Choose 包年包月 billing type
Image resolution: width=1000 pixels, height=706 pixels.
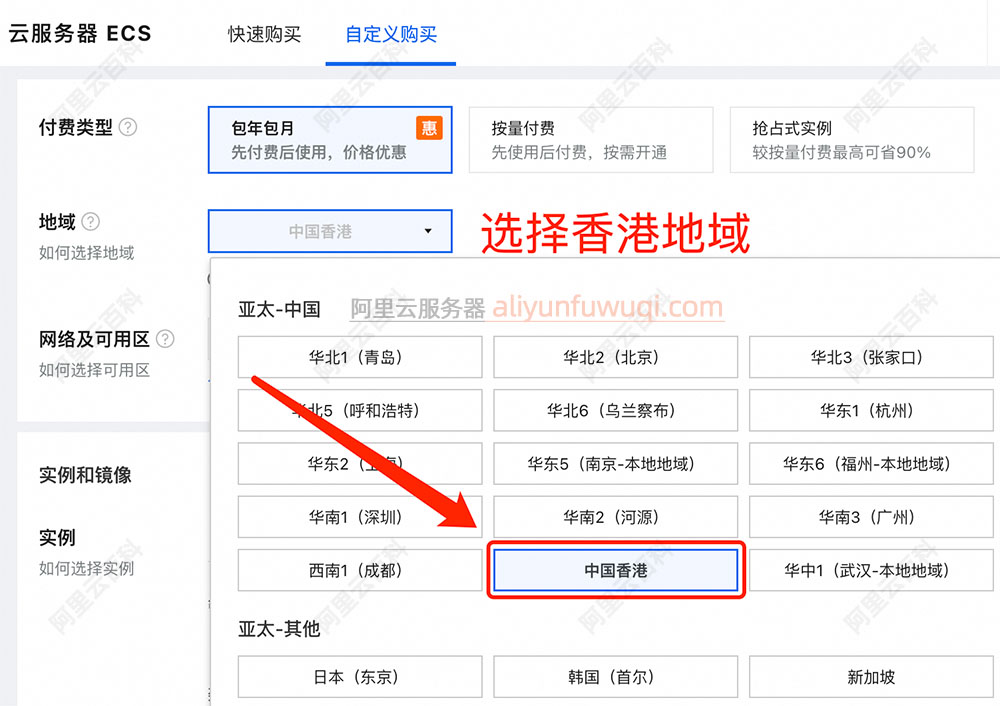coord(330,140)
